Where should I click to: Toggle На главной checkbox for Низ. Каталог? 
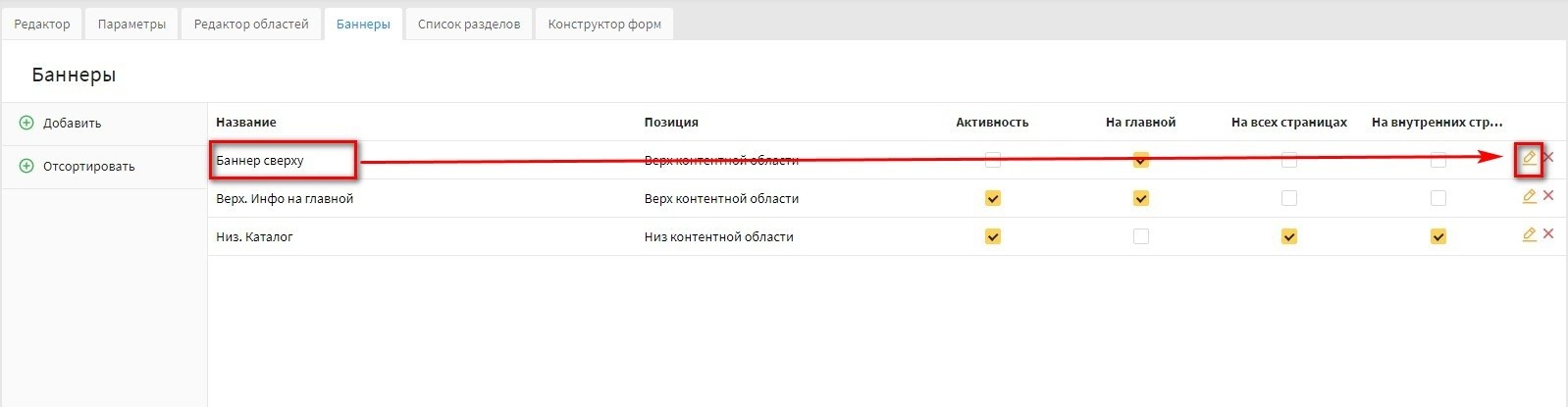1140,236
